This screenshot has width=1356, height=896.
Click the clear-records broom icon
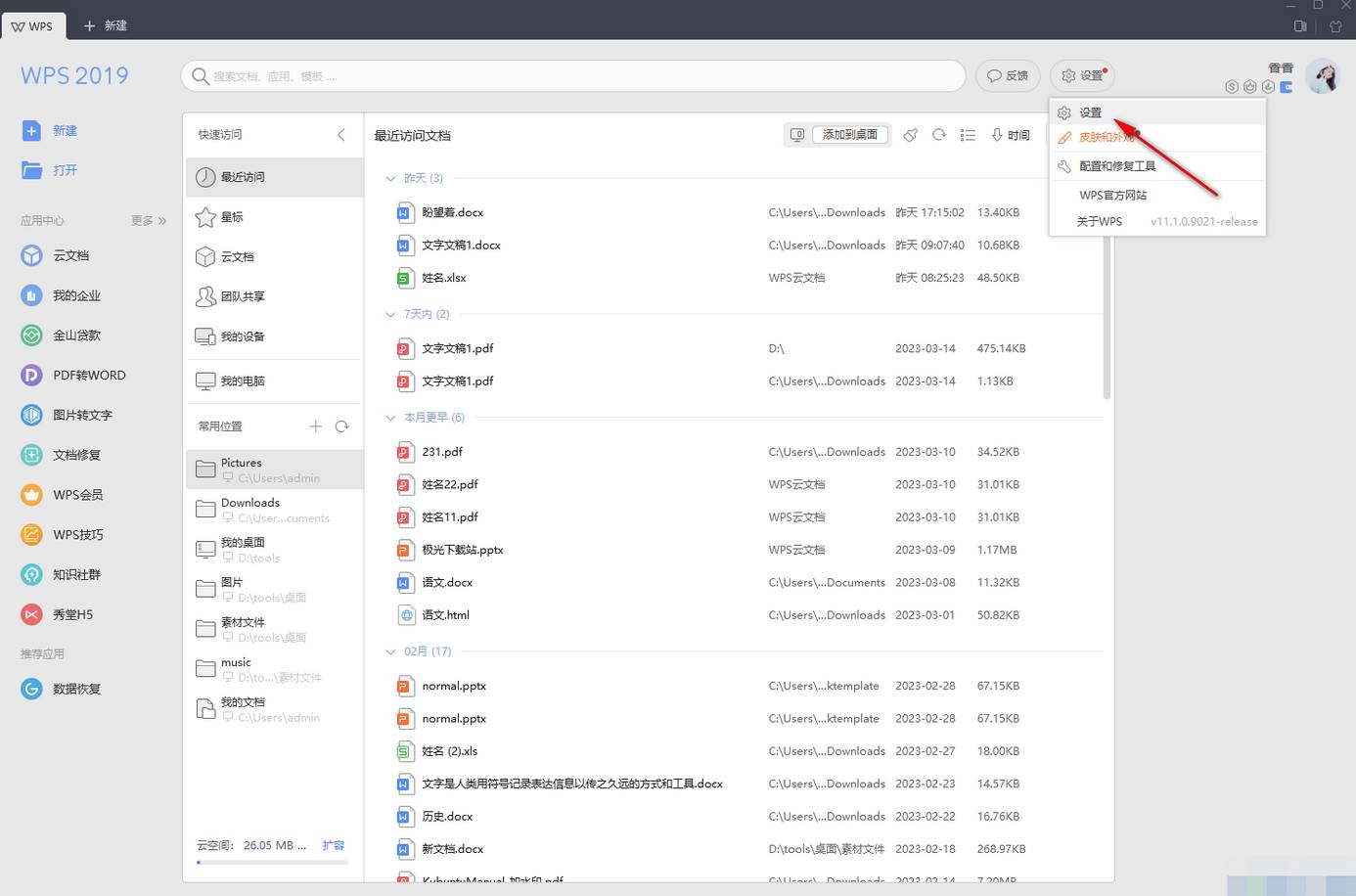tap(910, 135)
